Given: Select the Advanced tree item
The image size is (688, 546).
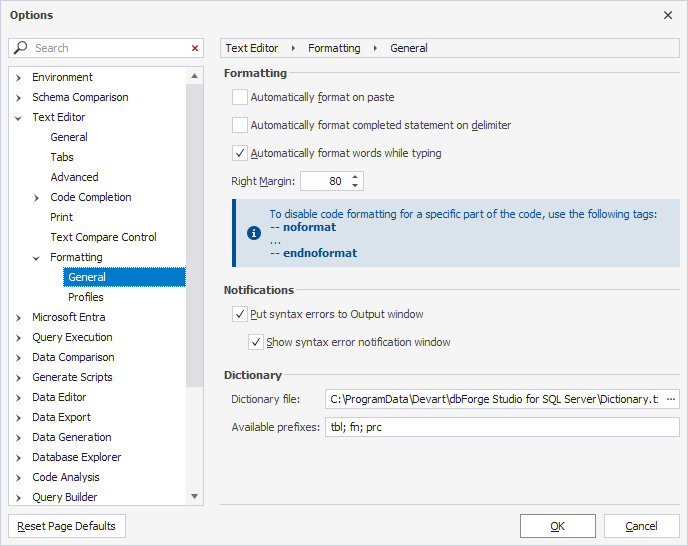Looking at the screenshot, I should point(74,177).
